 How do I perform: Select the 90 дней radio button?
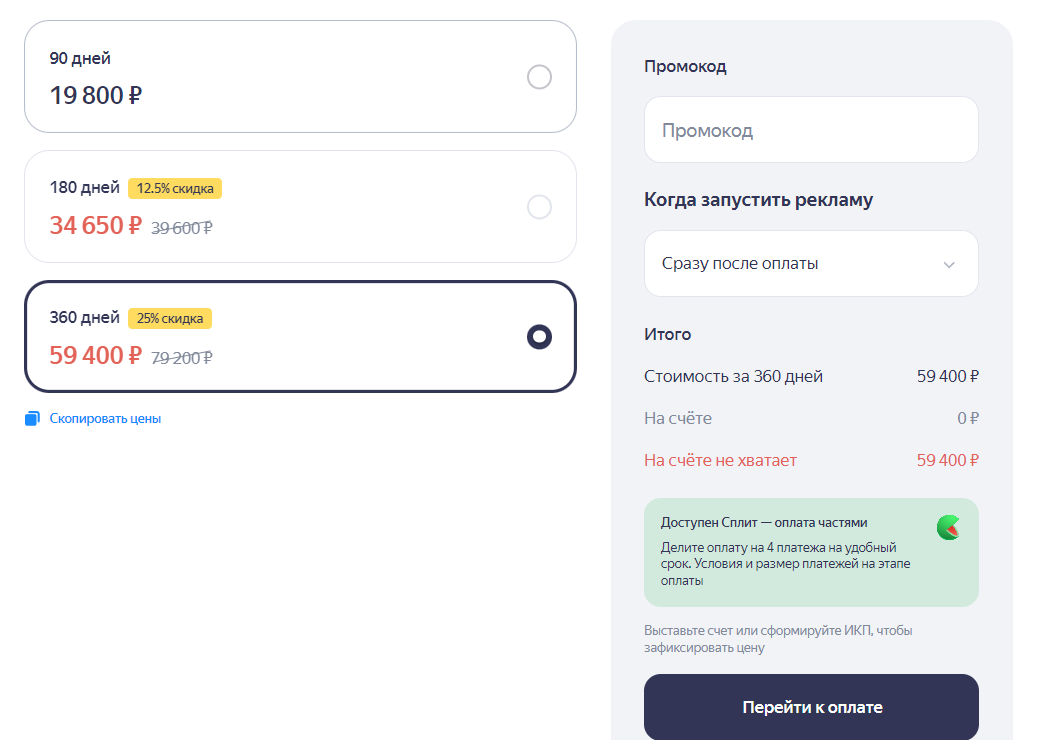point(539,77)
